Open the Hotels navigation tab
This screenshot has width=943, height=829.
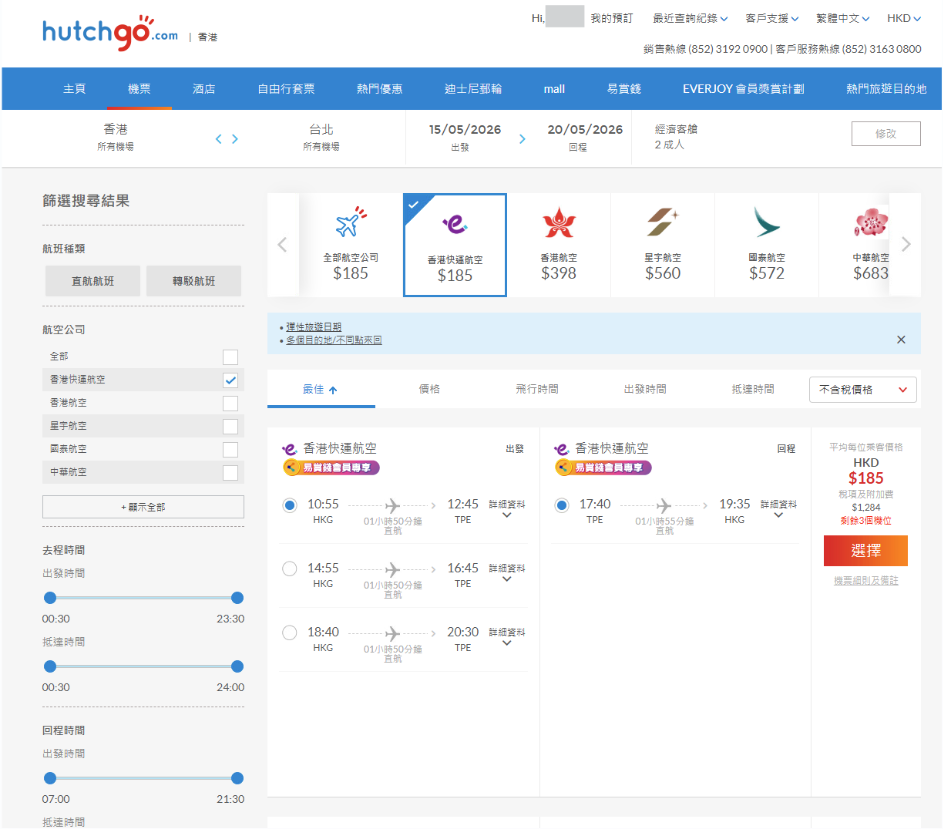(x=204, y=88)
